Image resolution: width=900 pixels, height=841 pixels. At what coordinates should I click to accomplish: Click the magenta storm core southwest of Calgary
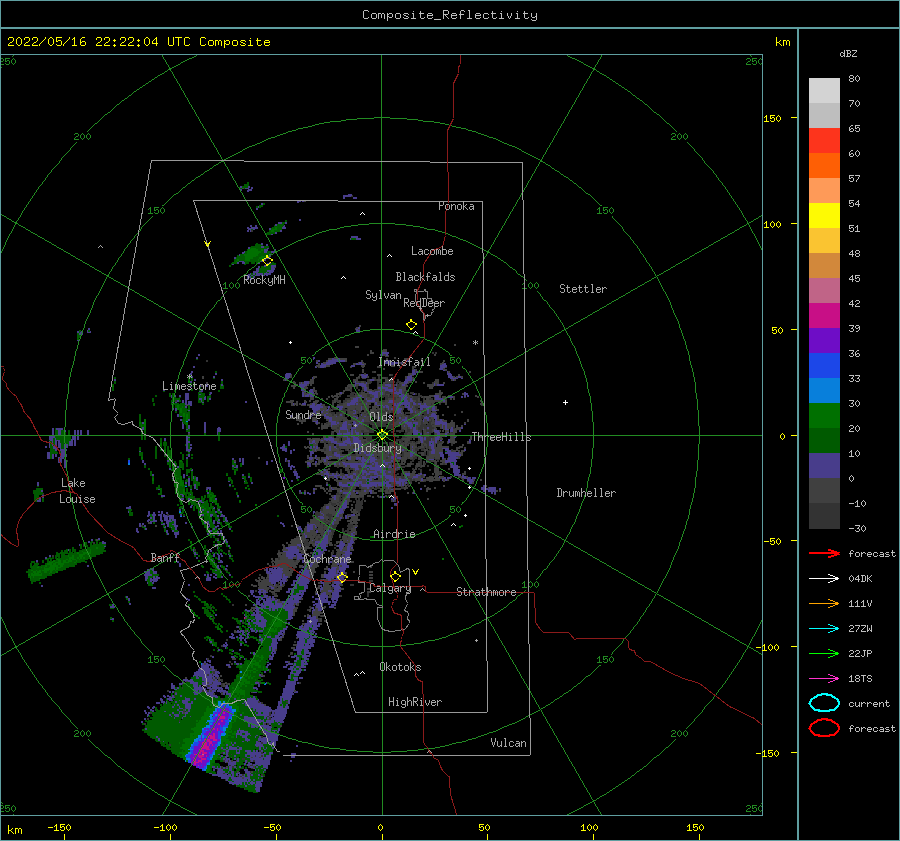[x=210, y=738]
